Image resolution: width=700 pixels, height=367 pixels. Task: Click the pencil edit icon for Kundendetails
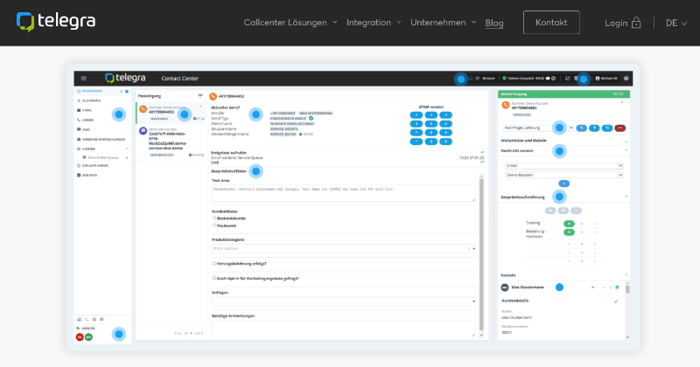(616, 301)
